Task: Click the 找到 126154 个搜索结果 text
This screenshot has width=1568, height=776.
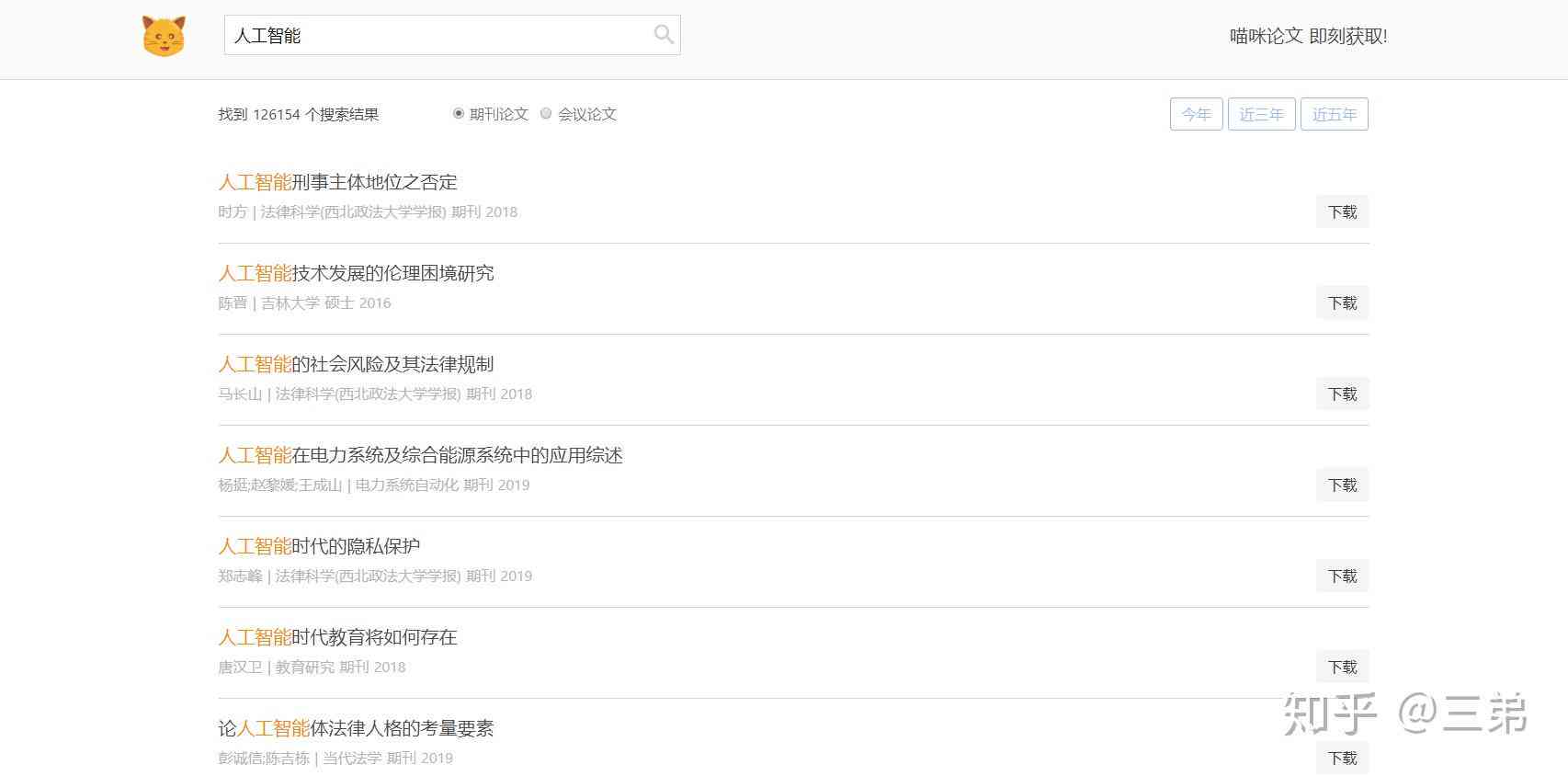Action: coord(299,114)
